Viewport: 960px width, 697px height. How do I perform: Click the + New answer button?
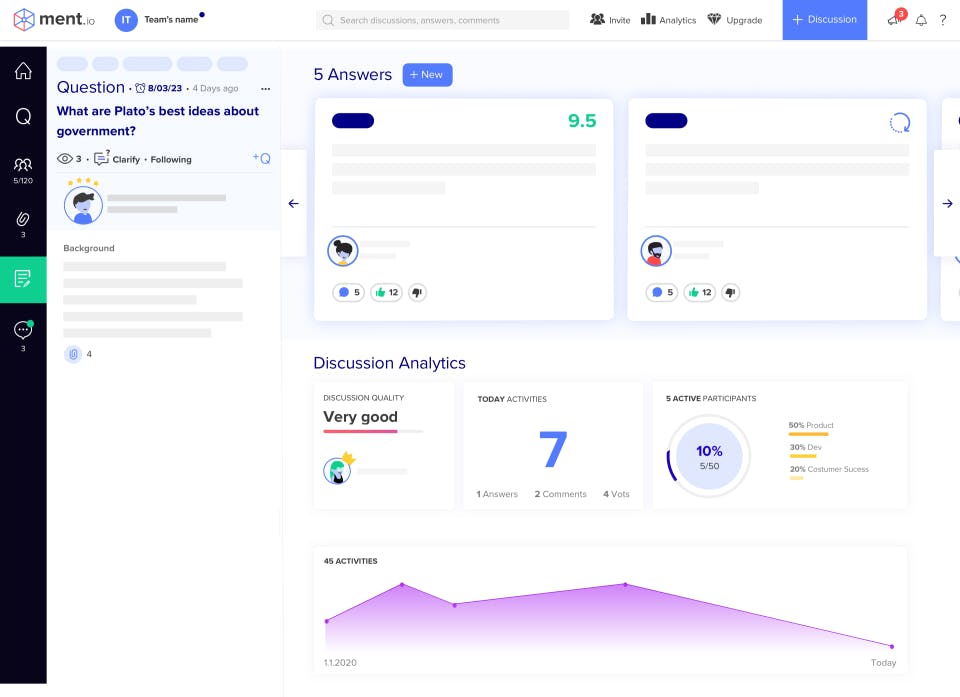click(x=427, y=75)
